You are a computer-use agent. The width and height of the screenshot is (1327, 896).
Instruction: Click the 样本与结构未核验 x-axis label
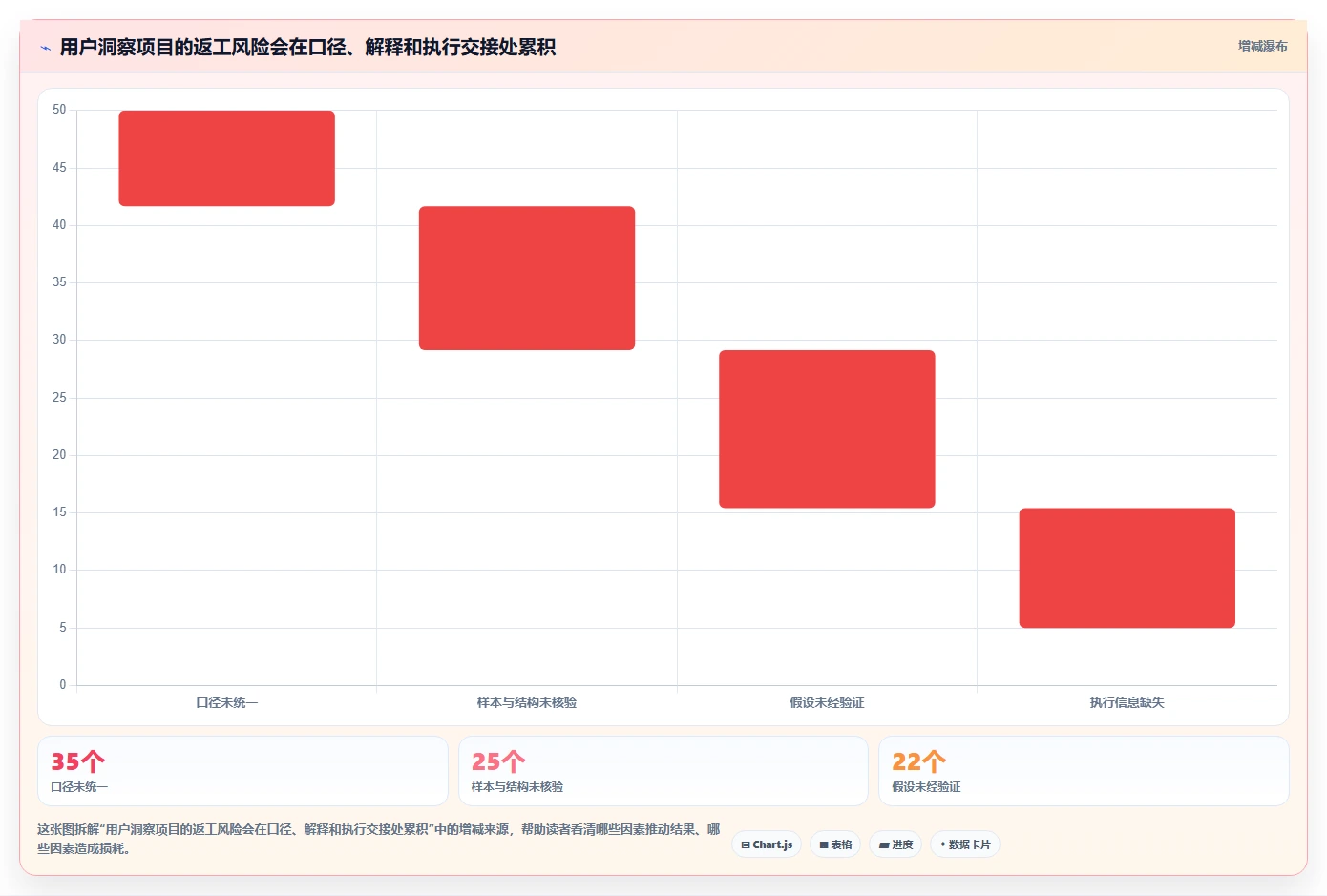click(x=527, y=702)
